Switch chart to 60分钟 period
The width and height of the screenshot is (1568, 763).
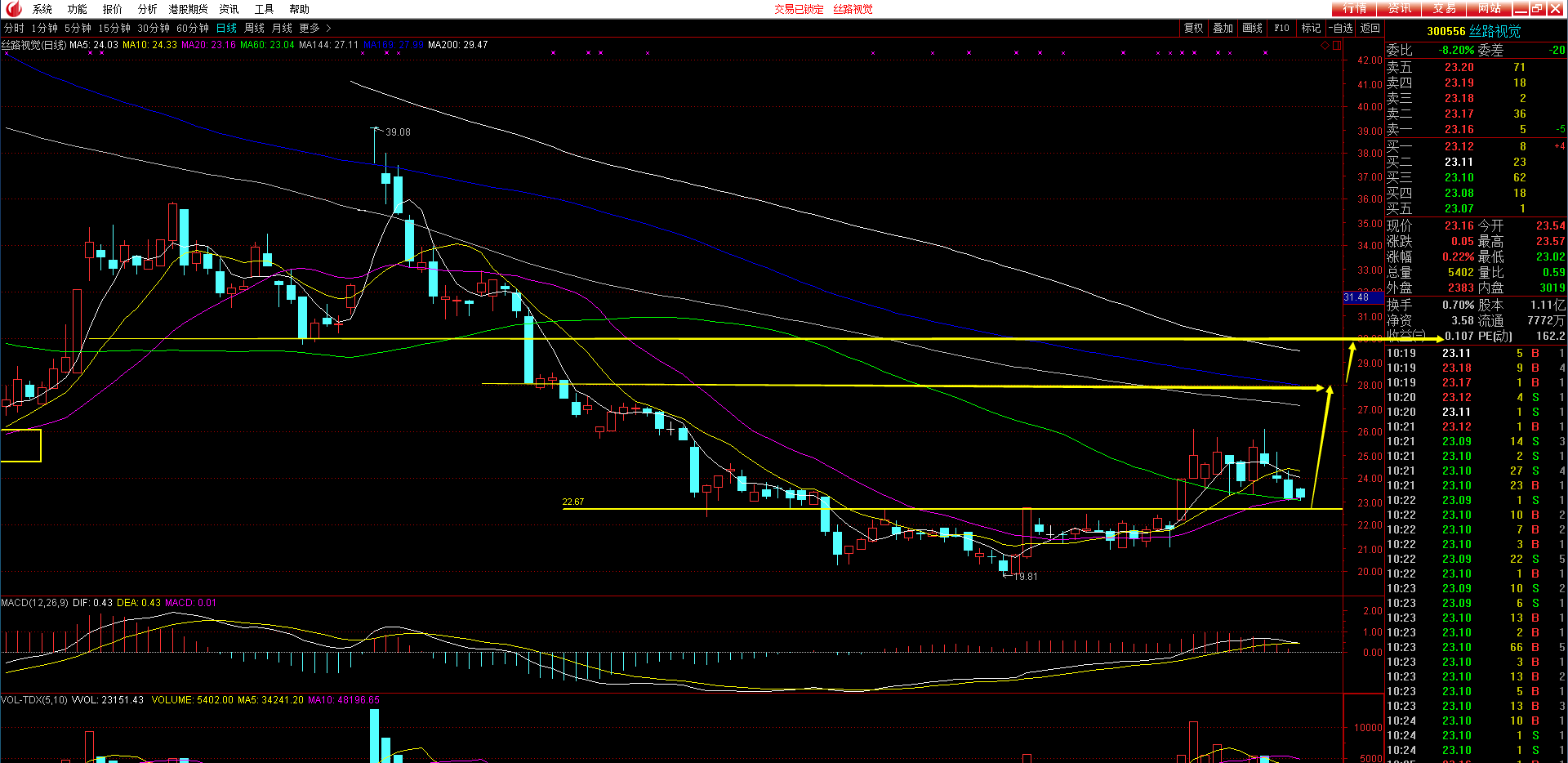point(193,29)
